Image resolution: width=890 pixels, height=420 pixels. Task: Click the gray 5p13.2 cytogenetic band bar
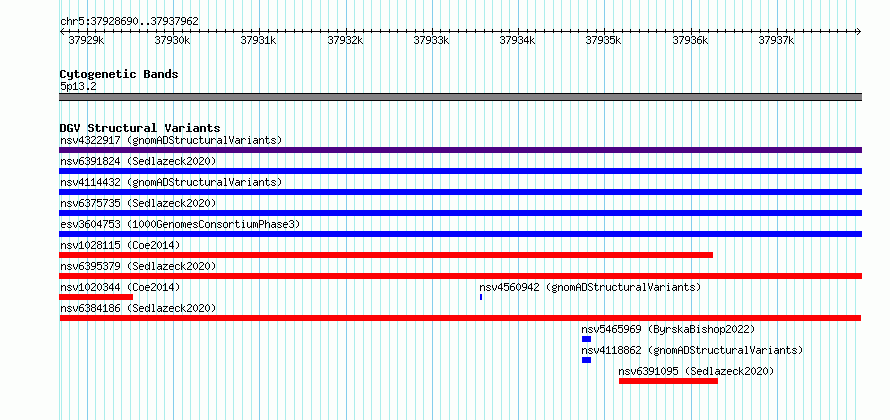click(x=460, y=97)
